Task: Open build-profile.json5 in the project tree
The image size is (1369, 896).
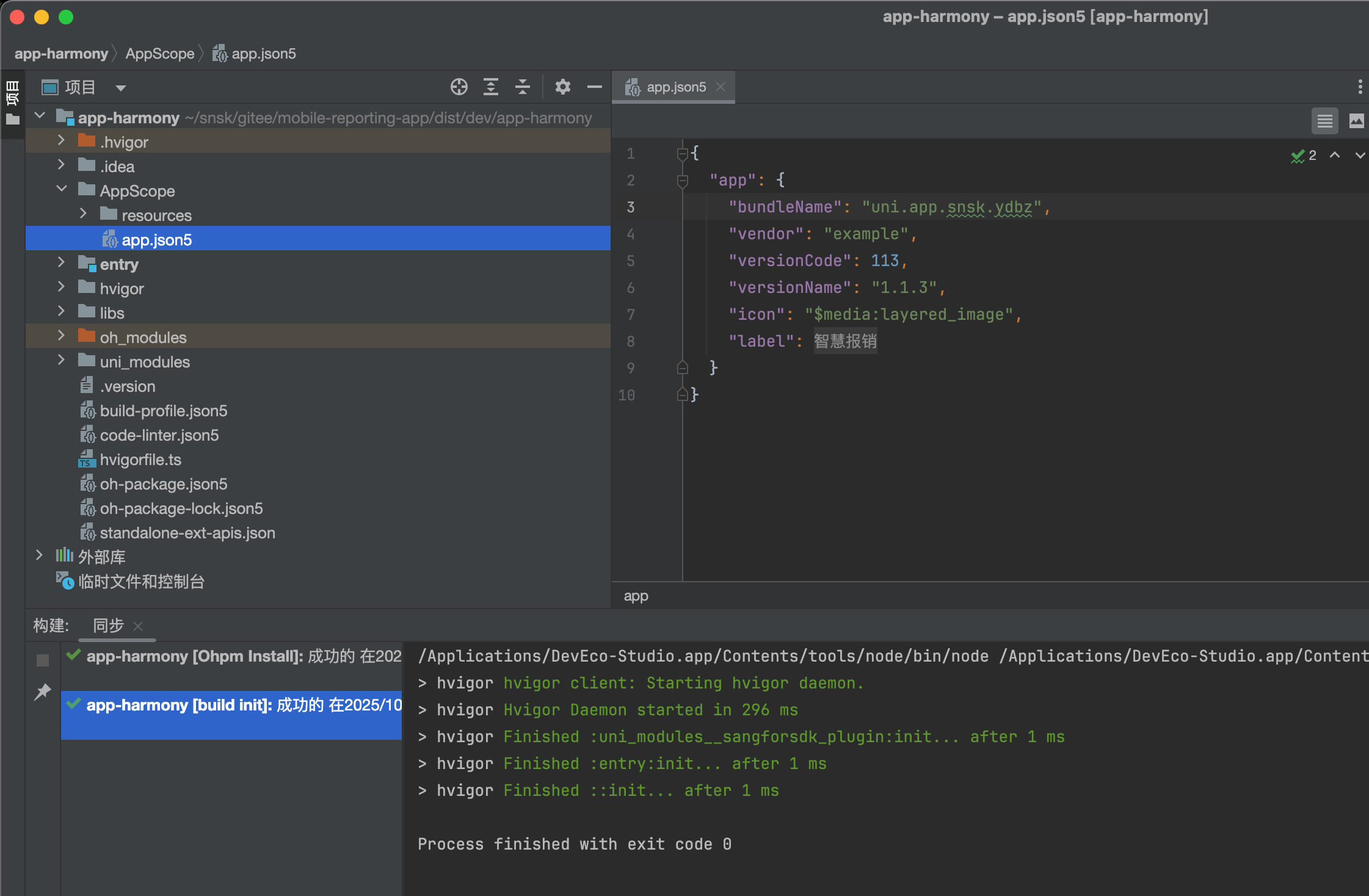Action: (x=163, y=411)
